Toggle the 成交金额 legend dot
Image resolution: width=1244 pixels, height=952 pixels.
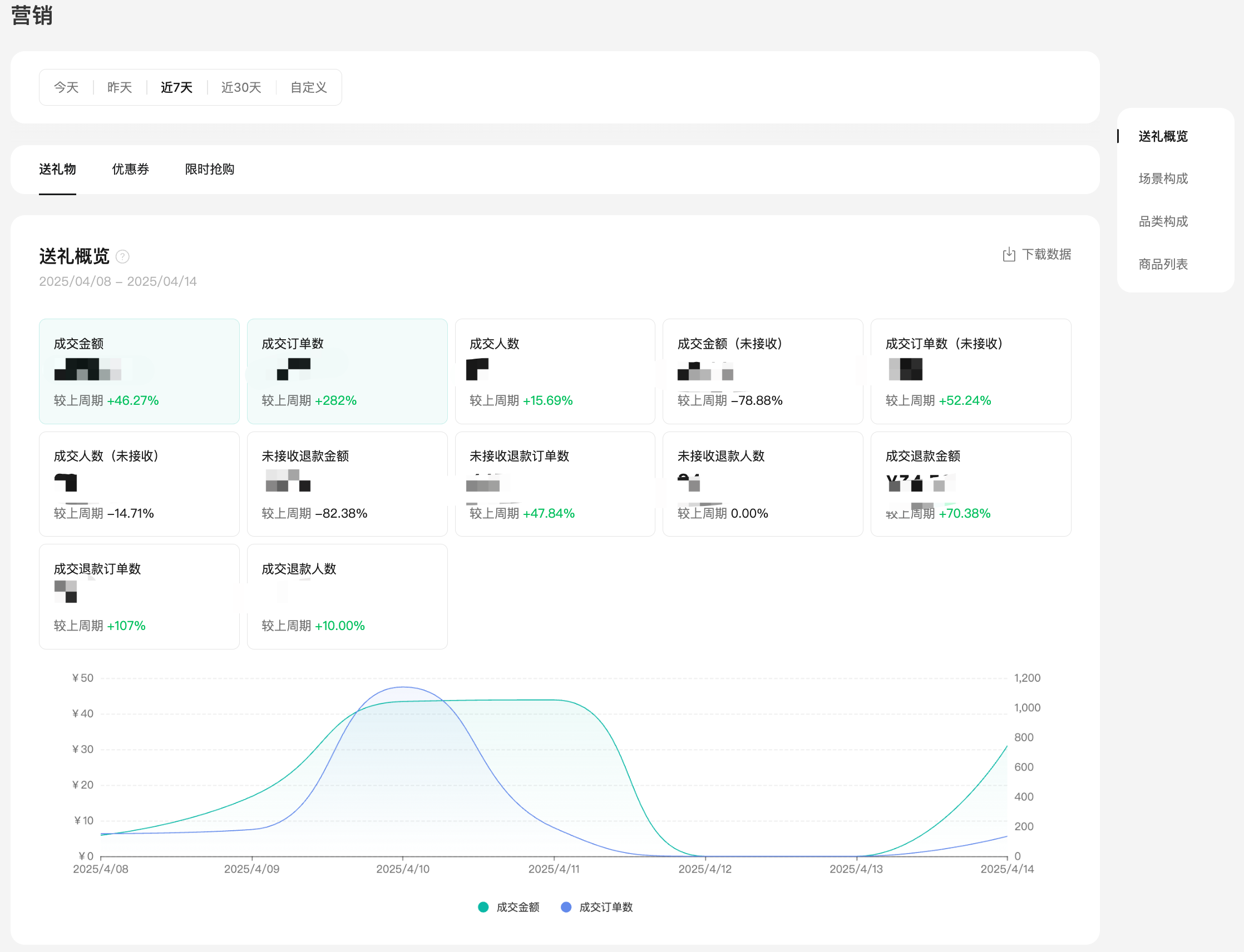click(x=483, y=907)
